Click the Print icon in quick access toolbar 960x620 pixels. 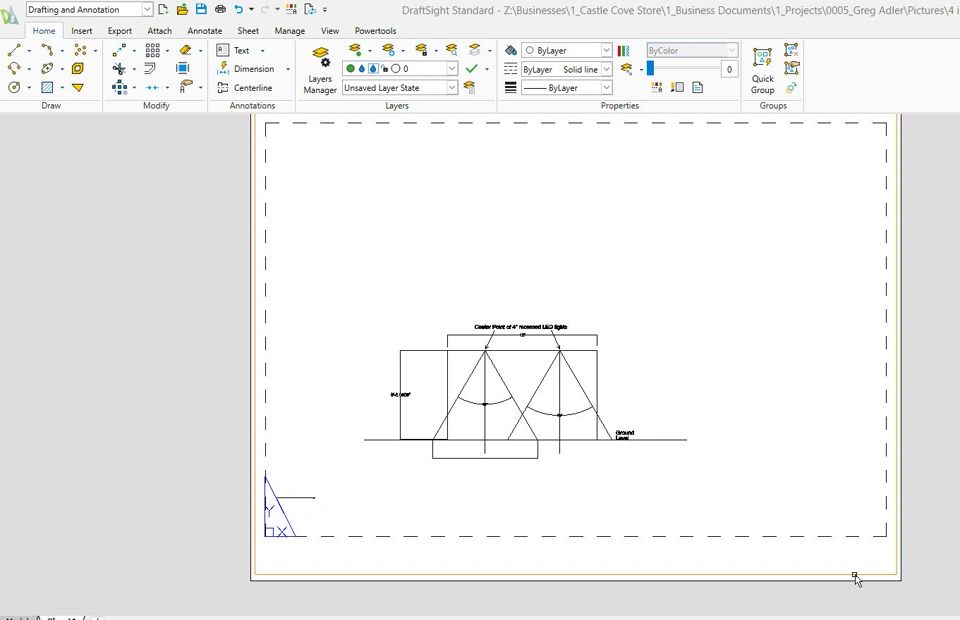tap(220, 9)
